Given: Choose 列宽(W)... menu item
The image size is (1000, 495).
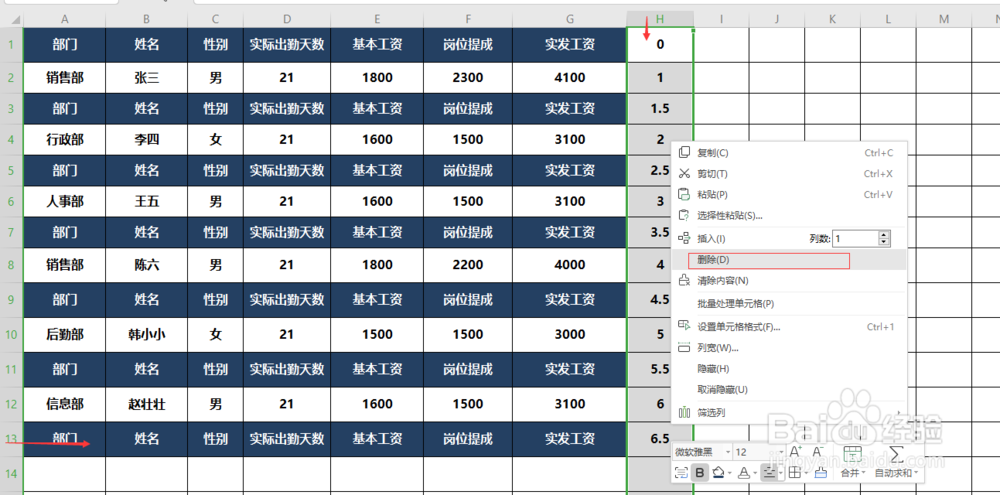Looking at the screenshot, I should point(789,348).
